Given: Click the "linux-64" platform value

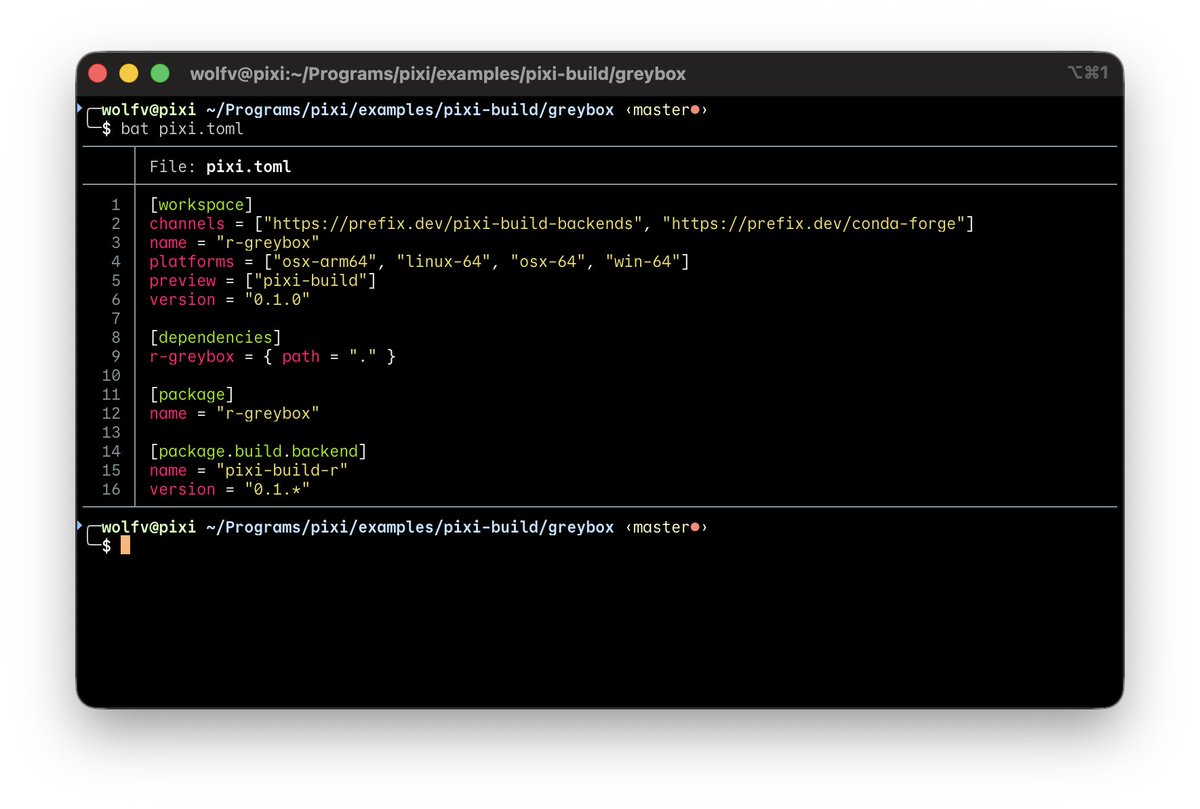Looking at the screenshot, I should [444, 262].
